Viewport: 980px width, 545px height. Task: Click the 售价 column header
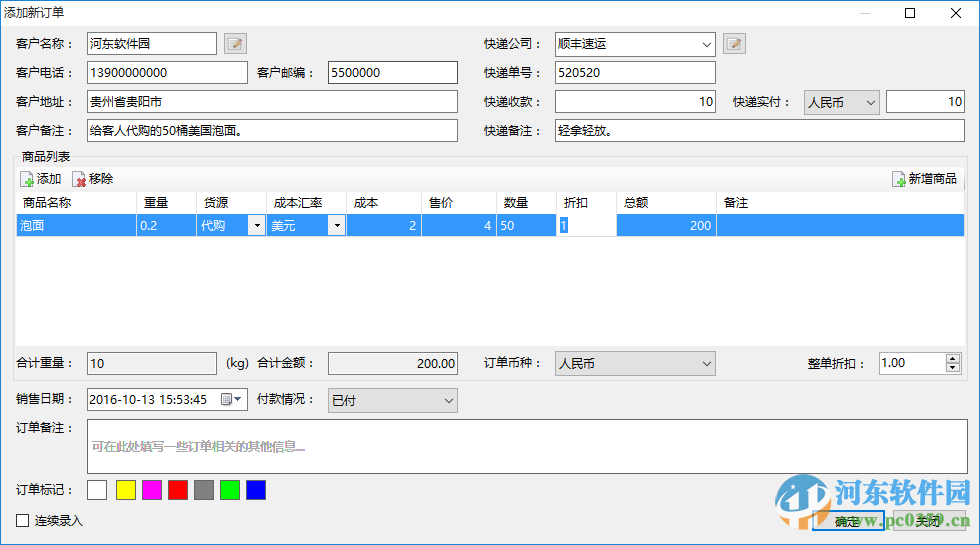459,203
